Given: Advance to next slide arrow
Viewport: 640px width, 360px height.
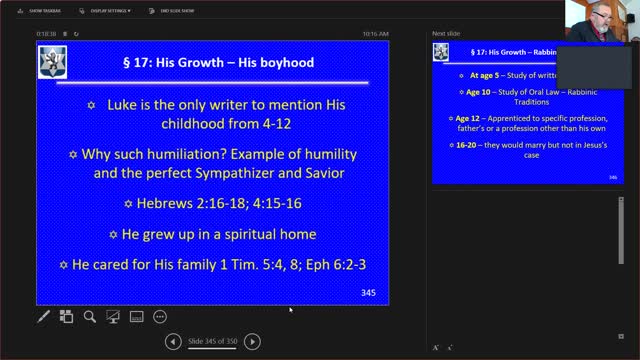Looking at the screenshot, I should [252, 342].
